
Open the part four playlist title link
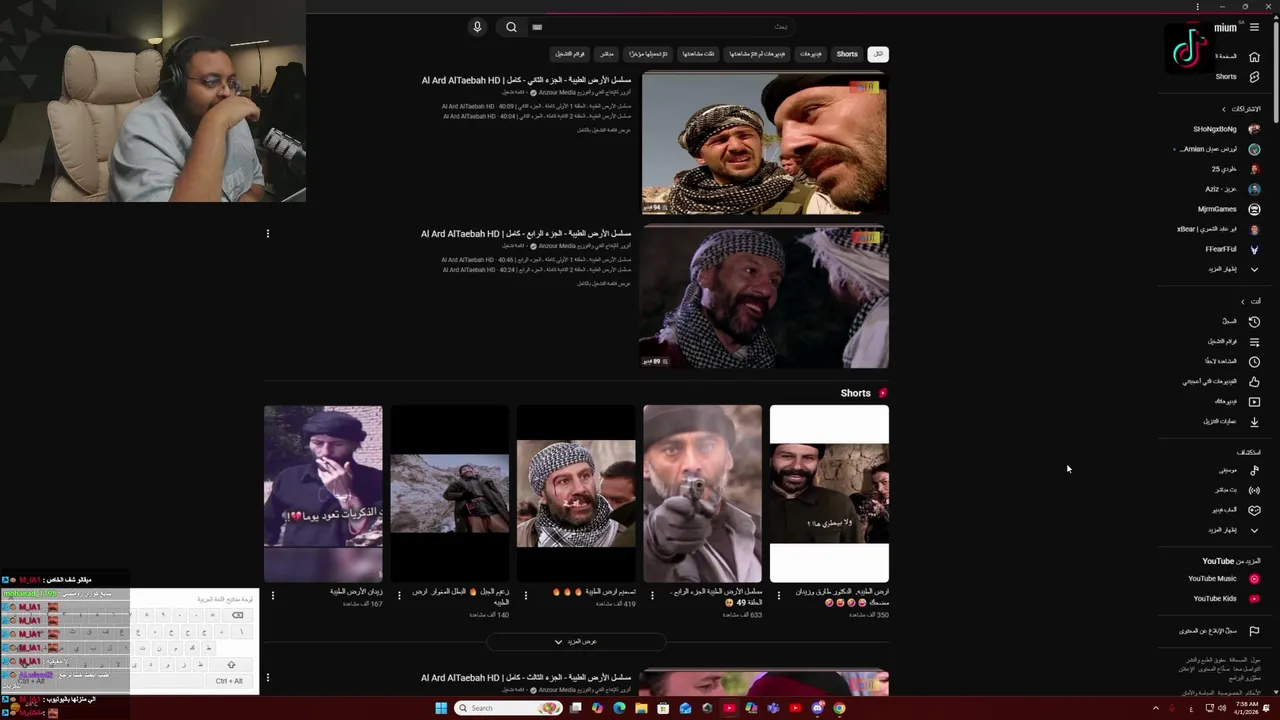point(526,234)
